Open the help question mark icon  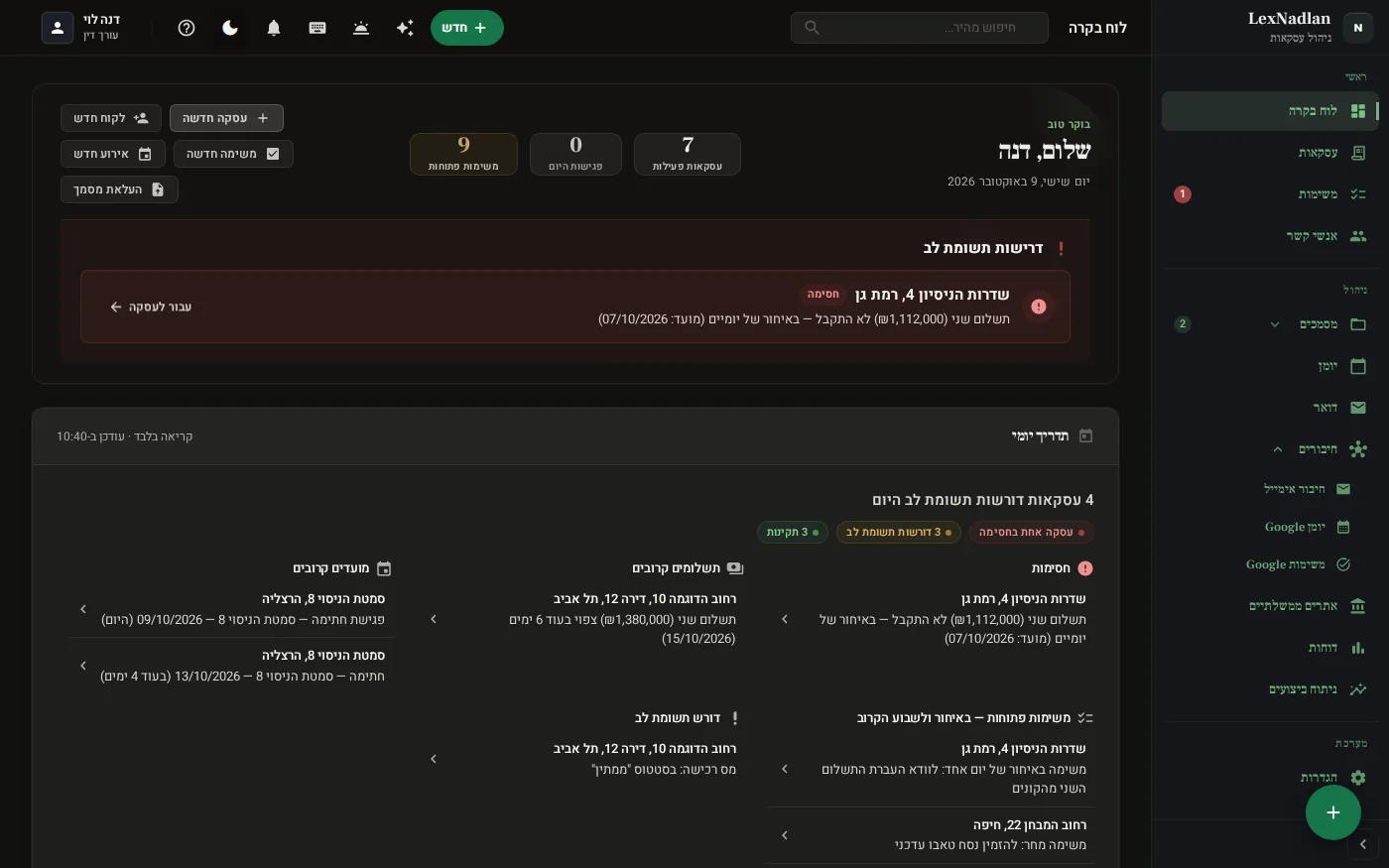coord(187,28)
